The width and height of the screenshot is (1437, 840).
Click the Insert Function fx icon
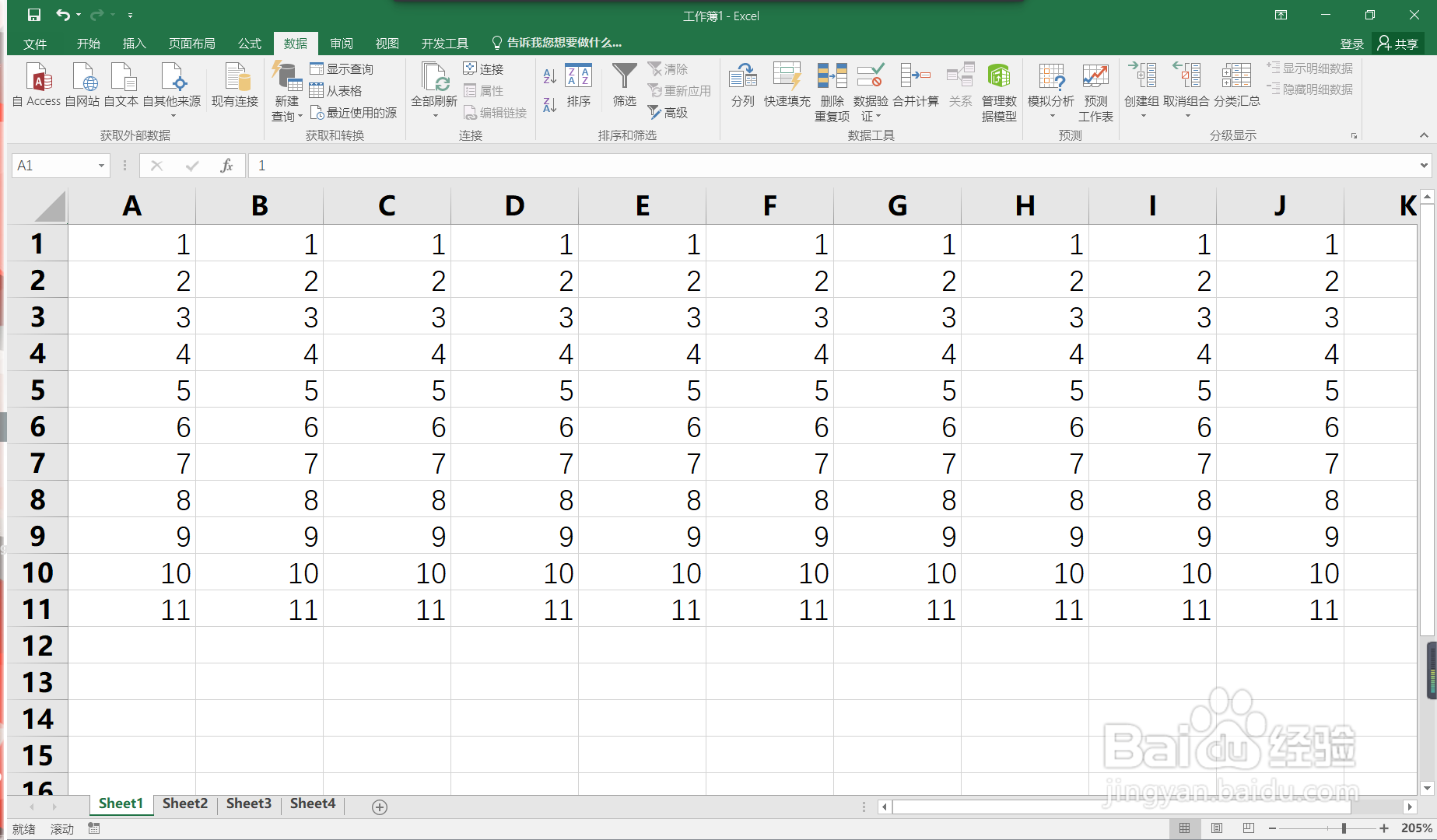(x=226, y=166)
